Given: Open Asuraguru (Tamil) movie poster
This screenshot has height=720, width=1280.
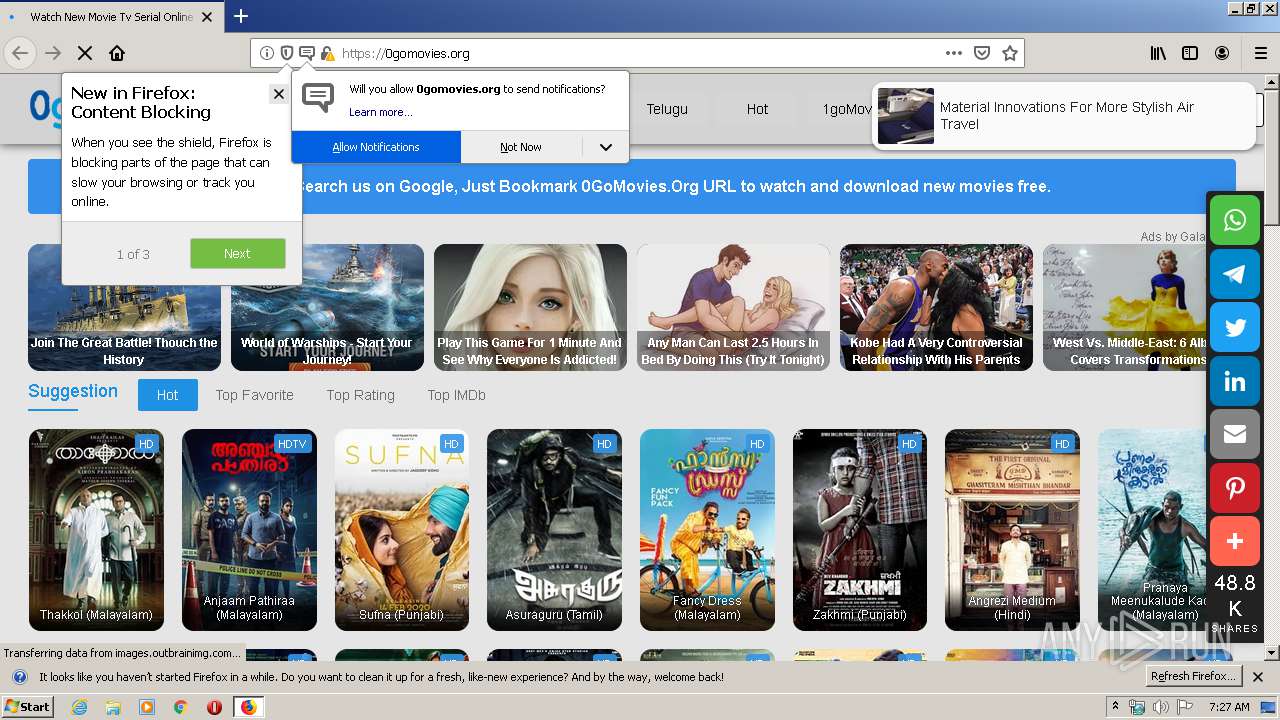Looking at the screenshot, I should click(554, 530).
